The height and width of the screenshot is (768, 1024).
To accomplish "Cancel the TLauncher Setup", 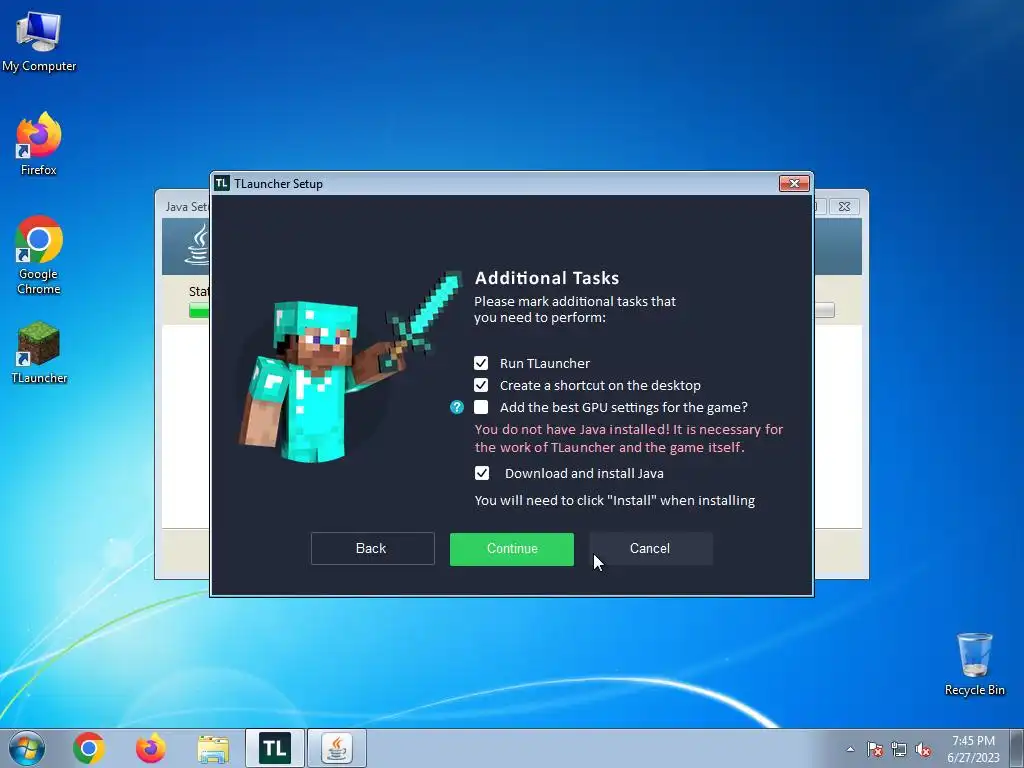I will point(650,549).
